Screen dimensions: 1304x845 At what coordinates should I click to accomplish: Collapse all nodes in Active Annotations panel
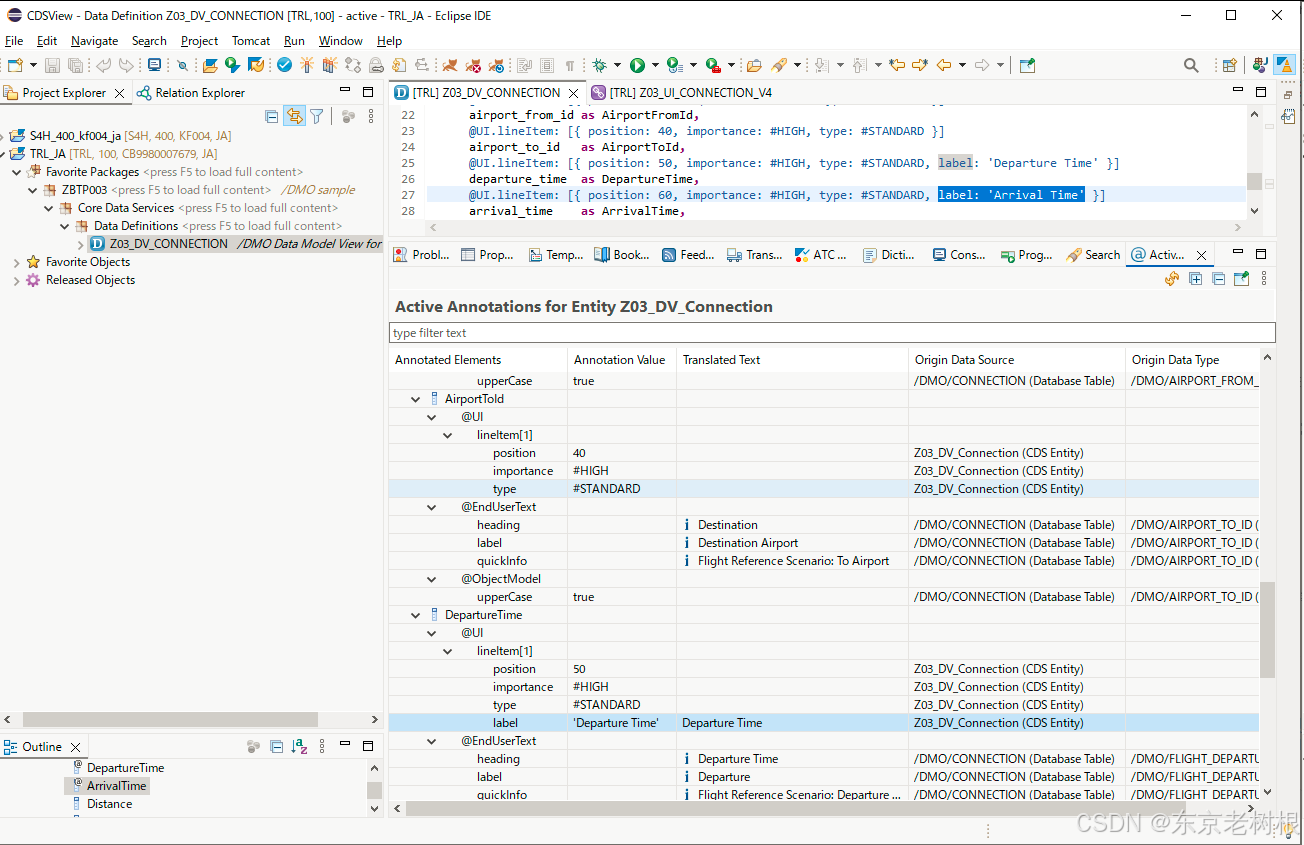click(1217, 279)
